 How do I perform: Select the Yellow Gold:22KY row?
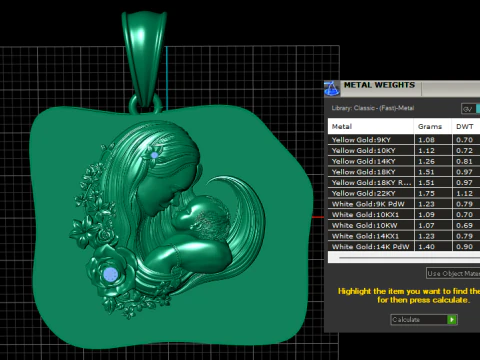(x=404, y=193)
